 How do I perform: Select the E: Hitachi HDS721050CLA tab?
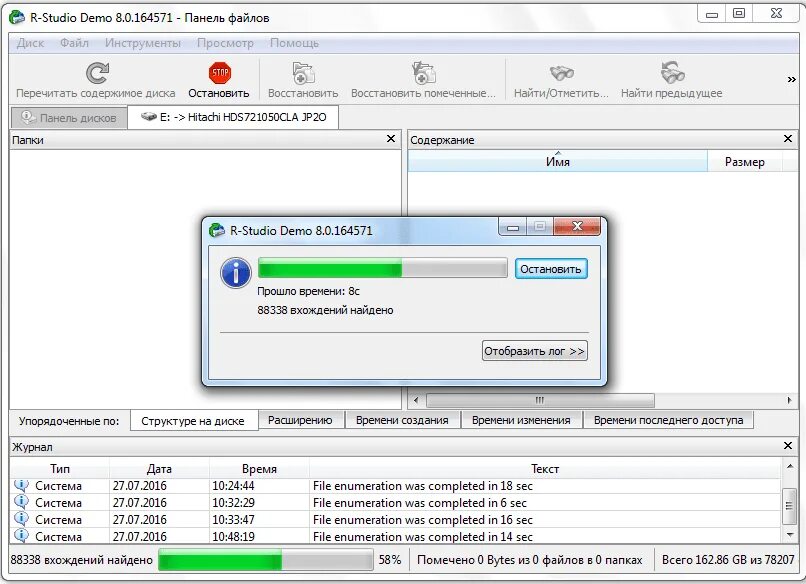(x=233, y=117)
